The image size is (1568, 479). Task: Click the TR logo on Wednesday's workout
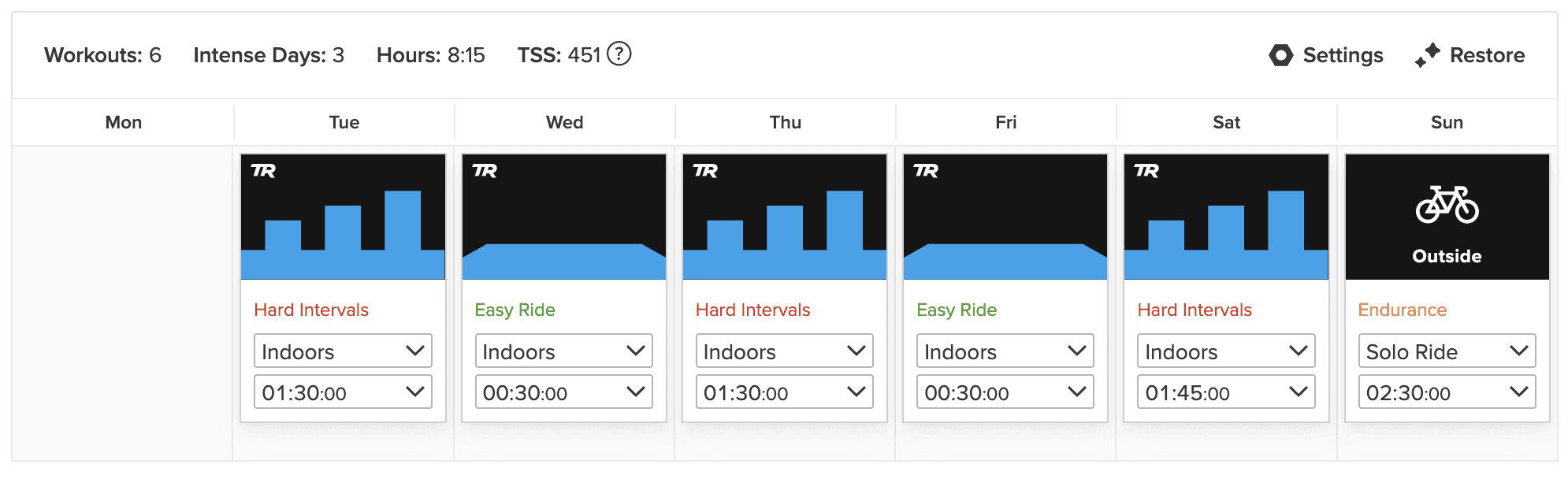484,171
